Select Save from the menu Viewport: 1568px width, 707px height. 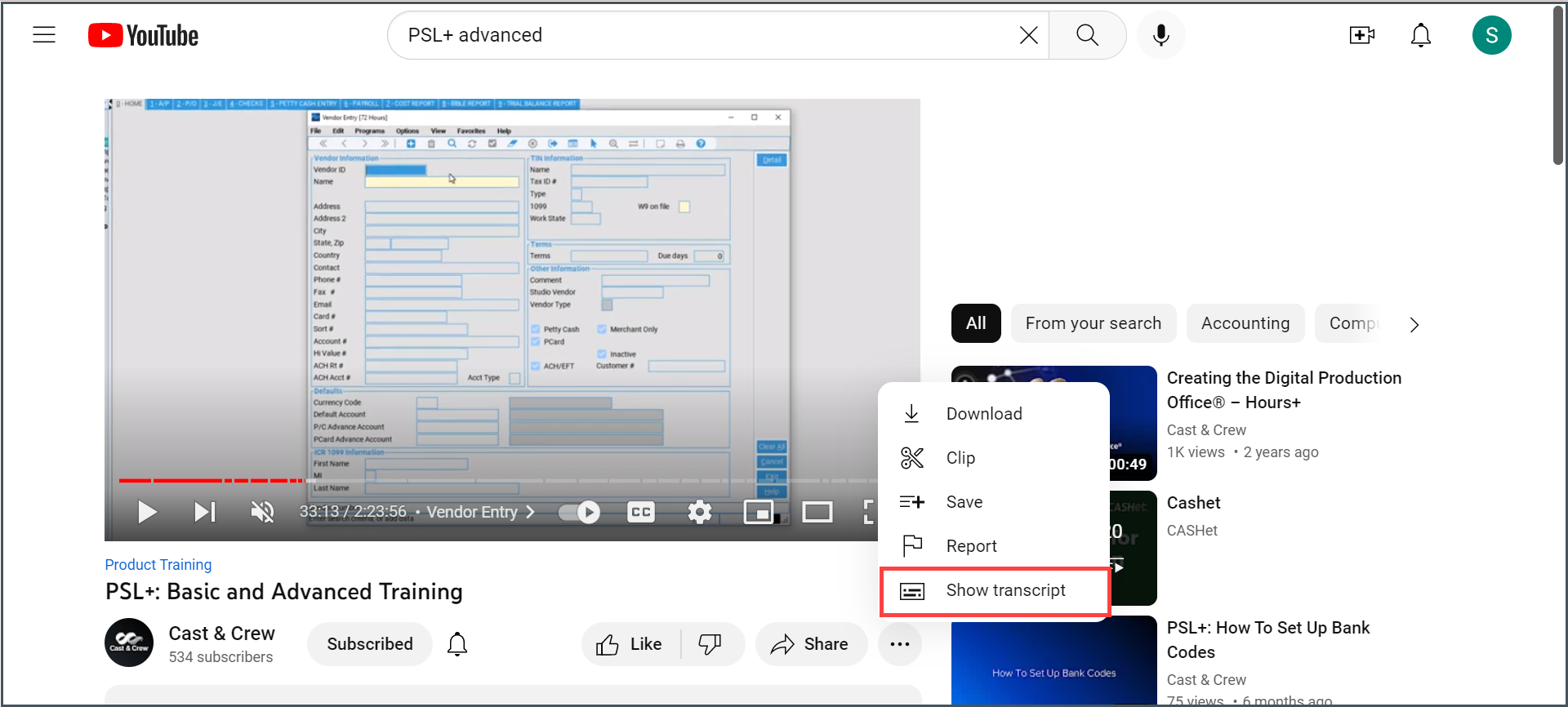point(994,502)
